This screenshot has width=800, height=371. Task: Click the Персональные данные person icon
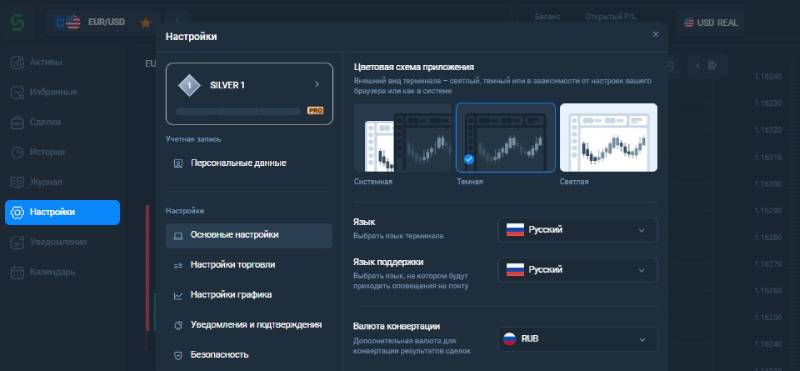178,164
